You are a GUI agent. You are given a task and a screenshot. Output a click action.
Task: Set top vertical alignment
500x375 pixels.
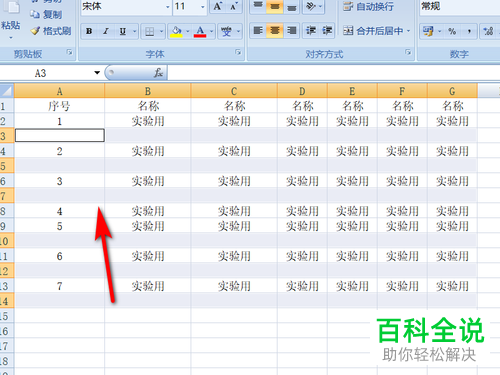pyautogui.click(x=258, y=6)
